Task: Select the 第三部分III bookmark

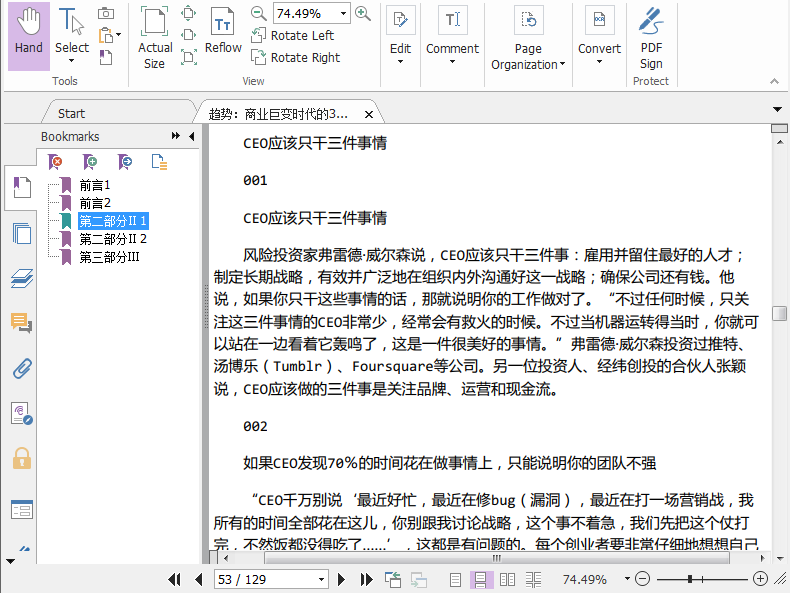Action: pos(109,257)
